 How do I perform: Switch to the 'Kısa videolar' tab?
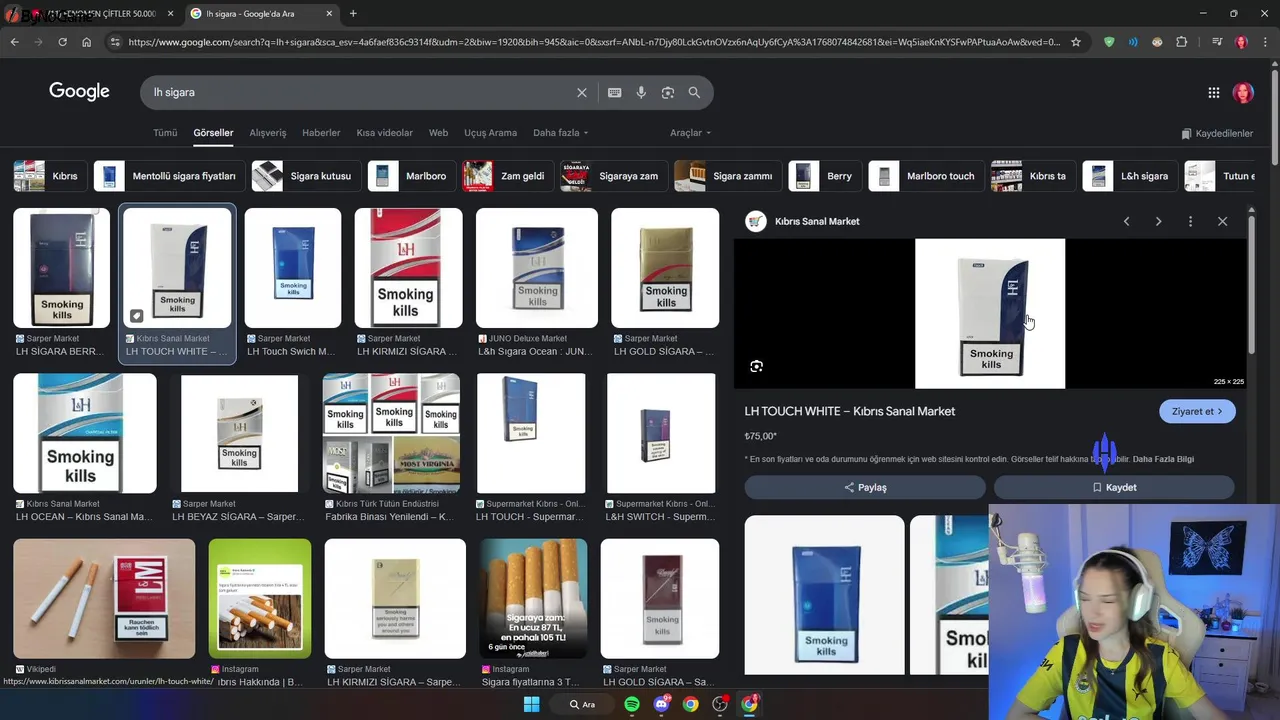pos(385,132)
